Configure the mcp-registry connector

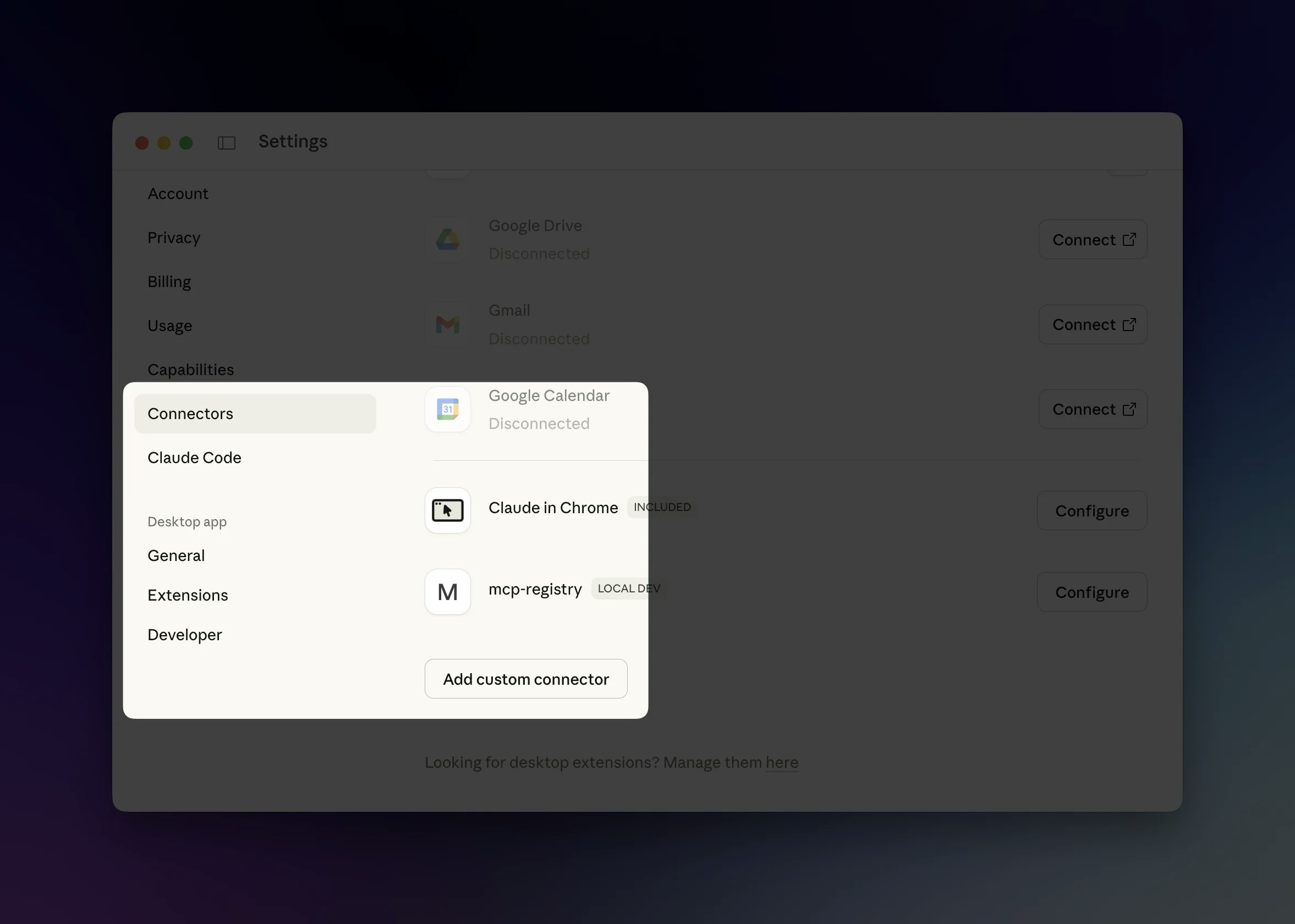[1092, 592]
